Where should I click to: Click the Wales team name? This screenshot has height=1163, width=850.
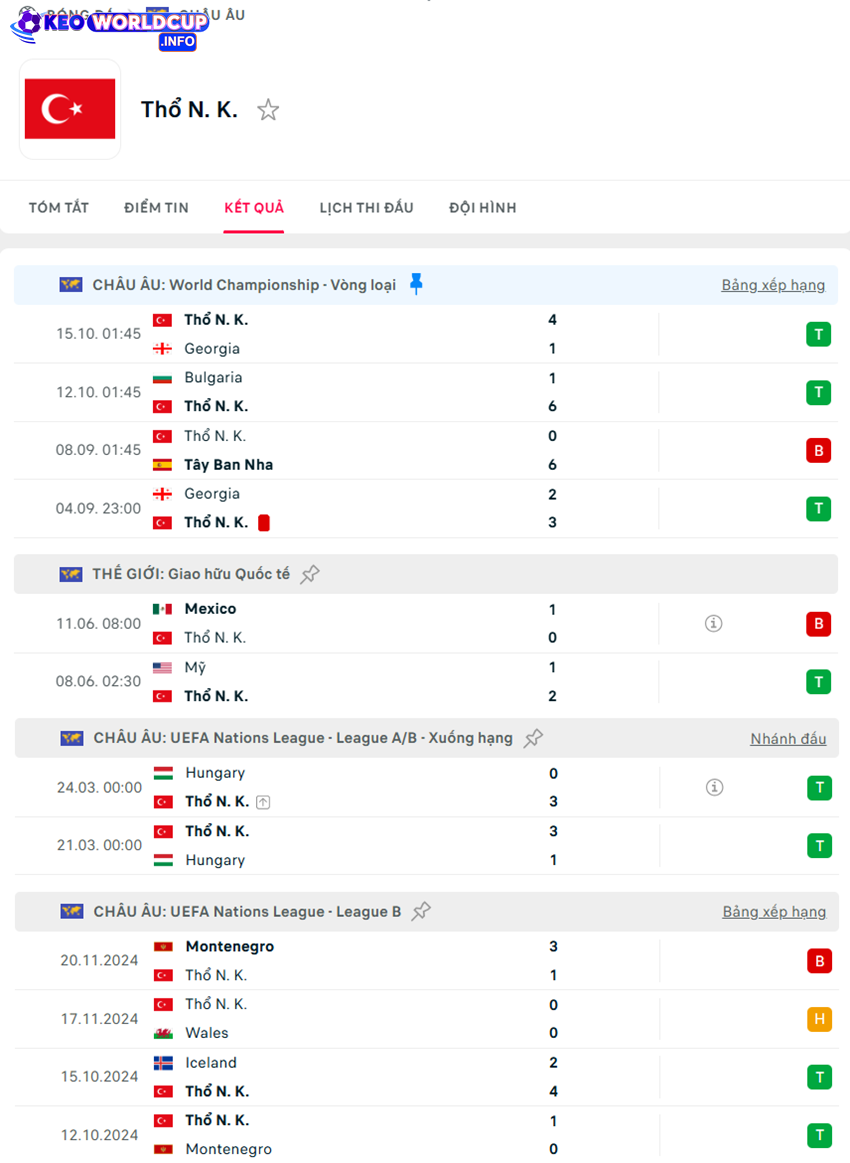pos(207,1033)
